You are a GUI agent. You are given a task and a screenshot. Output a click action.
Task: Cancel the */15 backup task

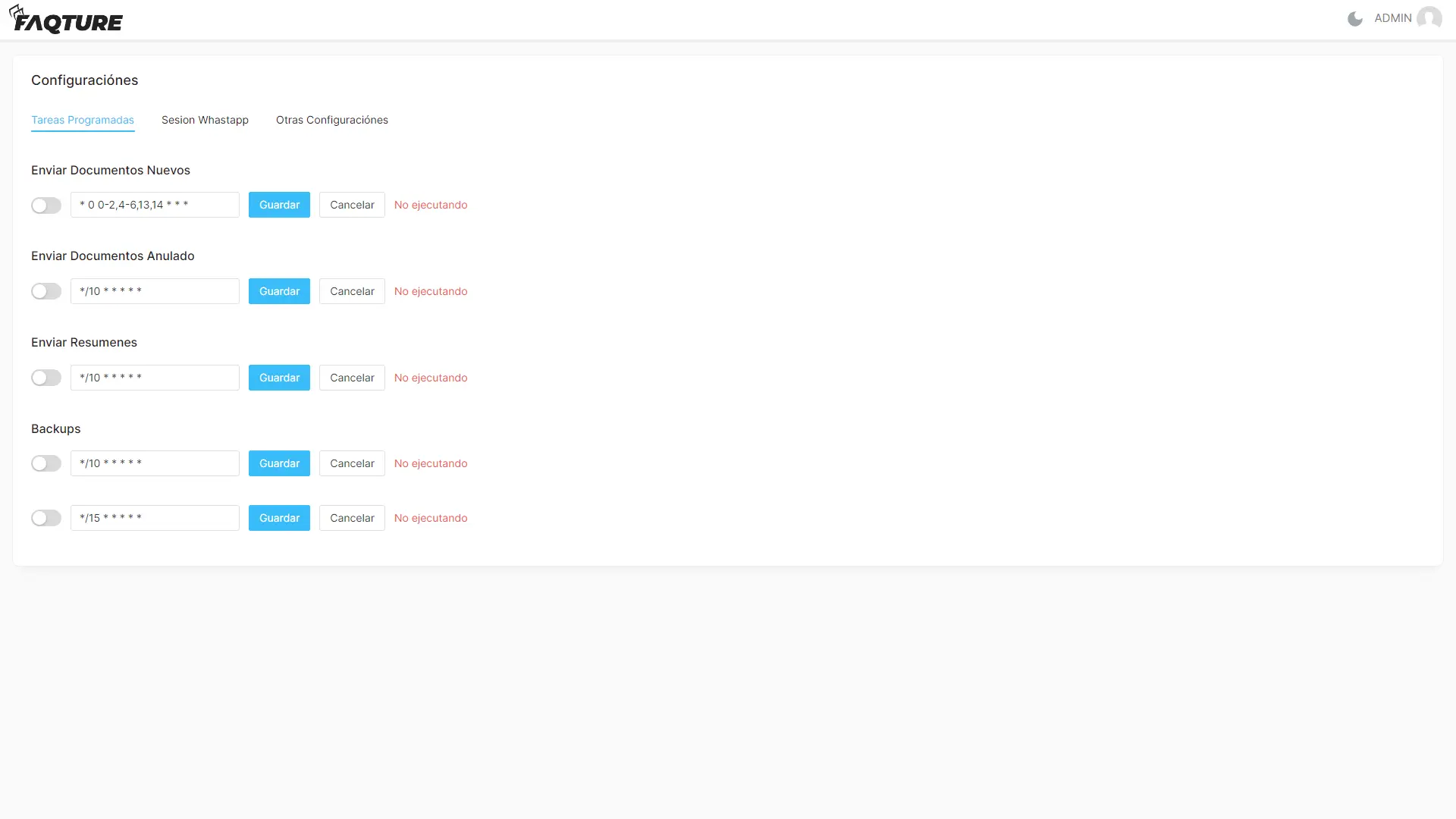pos(352,518)
